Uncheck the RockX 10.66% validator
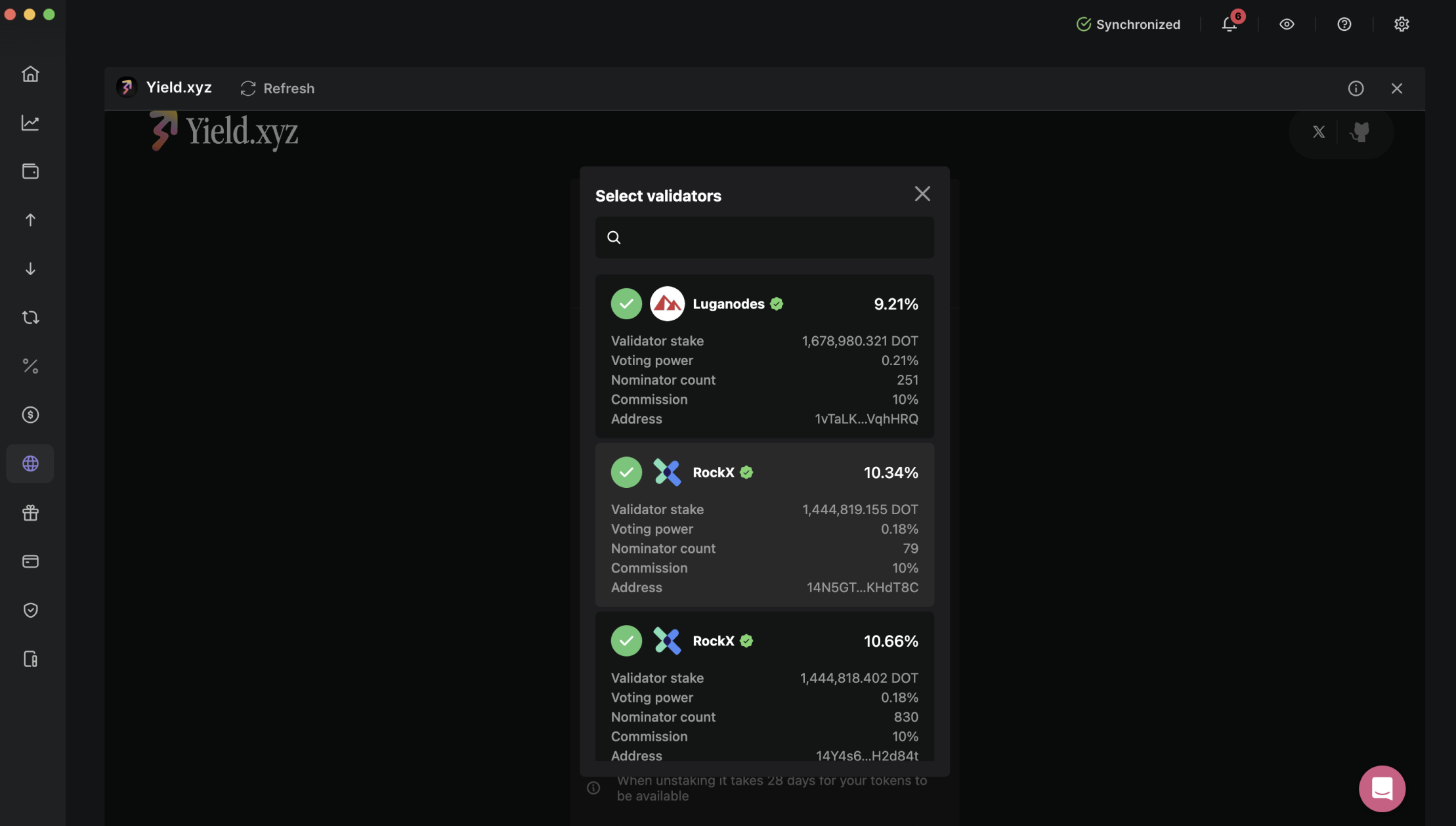The image size is (1456, 826). [626, 641]
